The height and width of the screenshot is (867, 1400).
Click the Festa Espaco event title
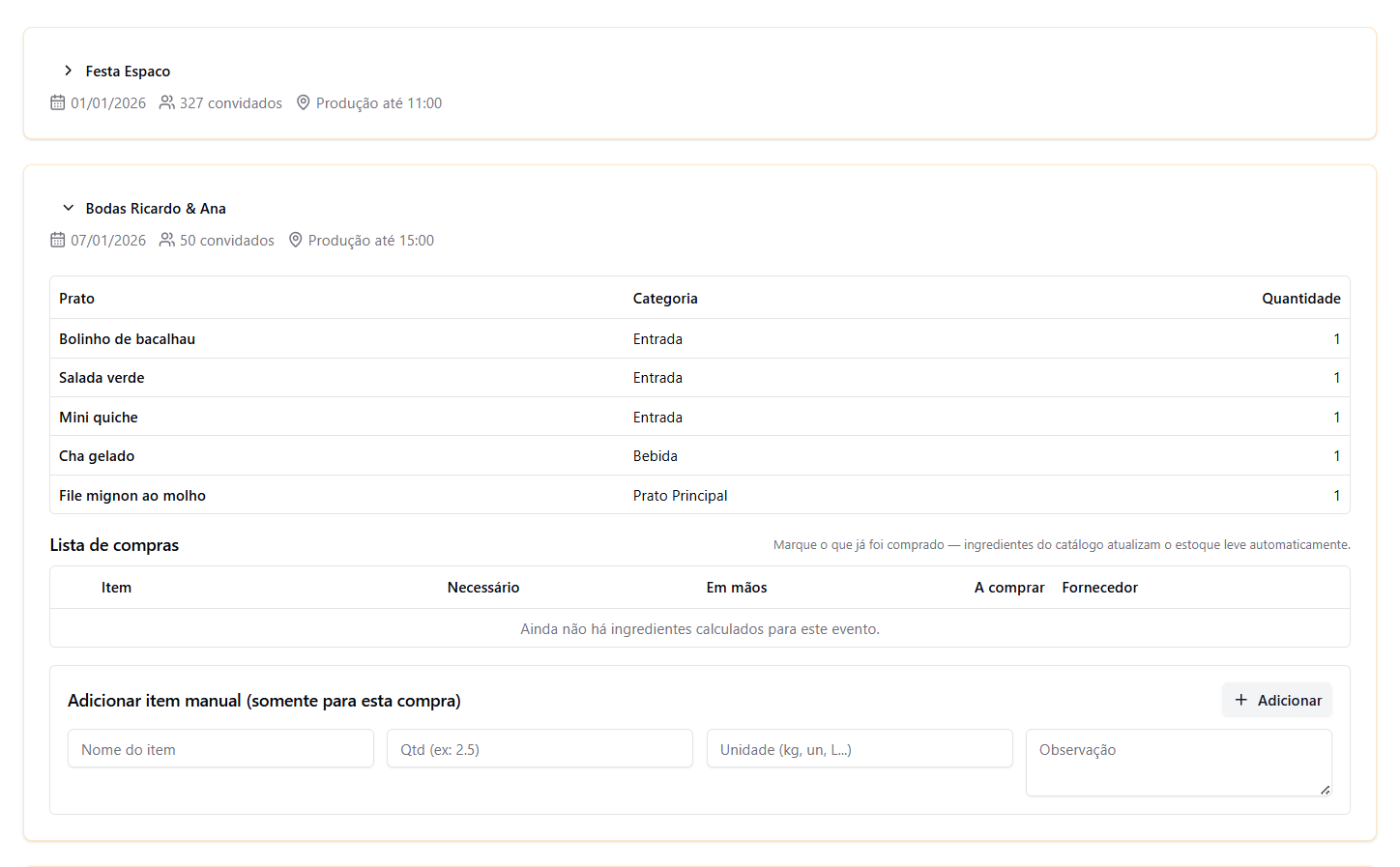128,72
